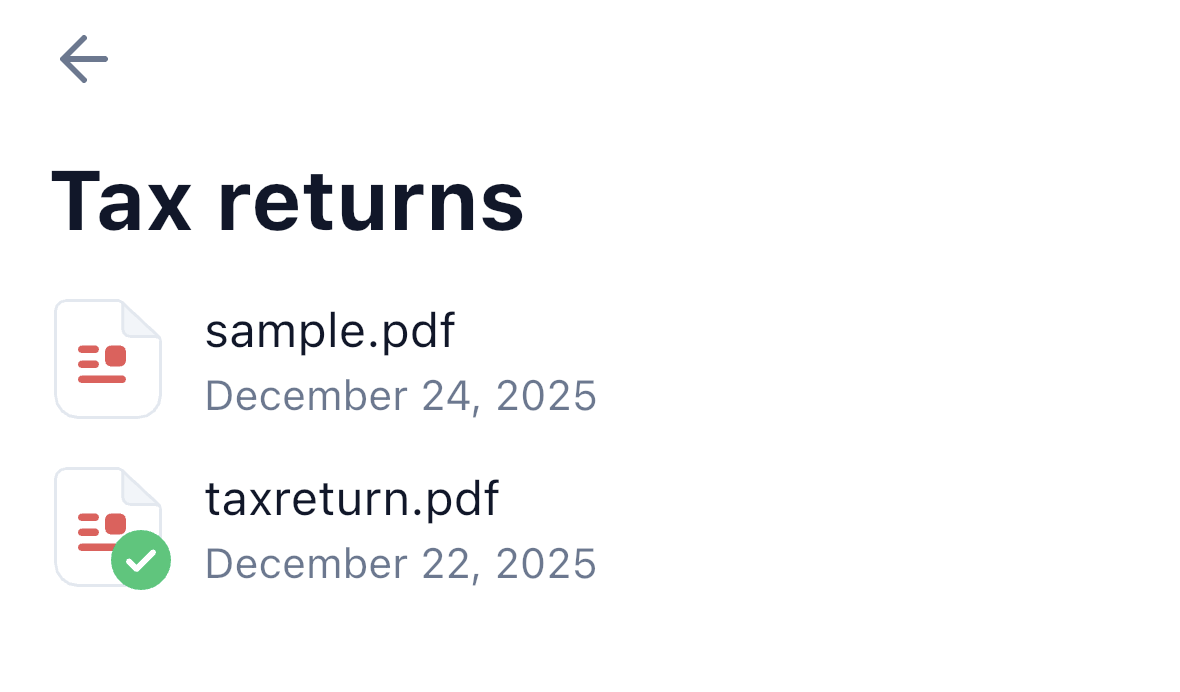
Task: Click the folded page corner of sample.pdf icon
Action: click(x=141, y=318)
